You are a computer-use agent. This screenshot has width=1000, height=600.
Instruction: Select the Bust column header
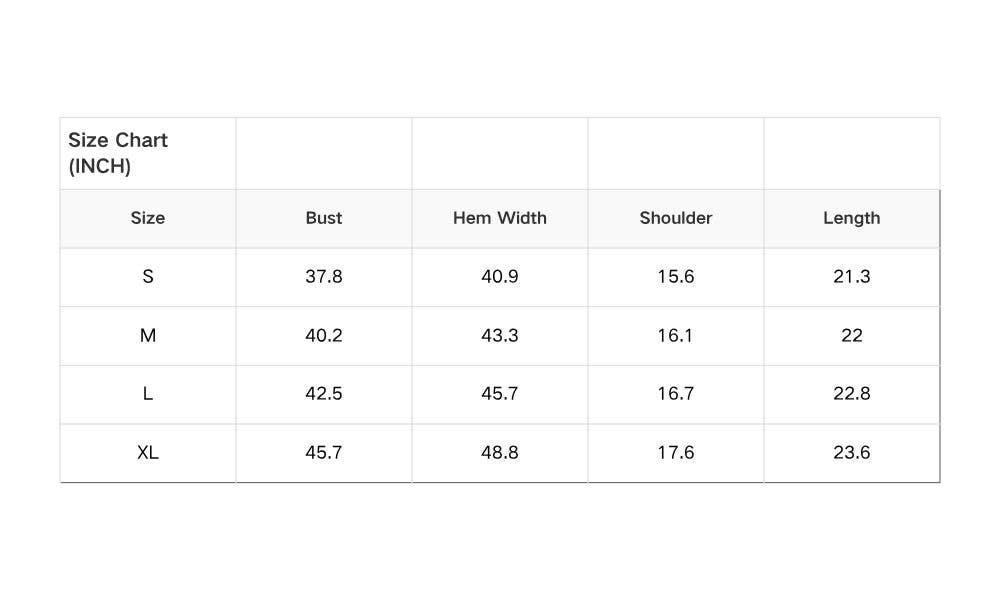(x=324, y=218)
